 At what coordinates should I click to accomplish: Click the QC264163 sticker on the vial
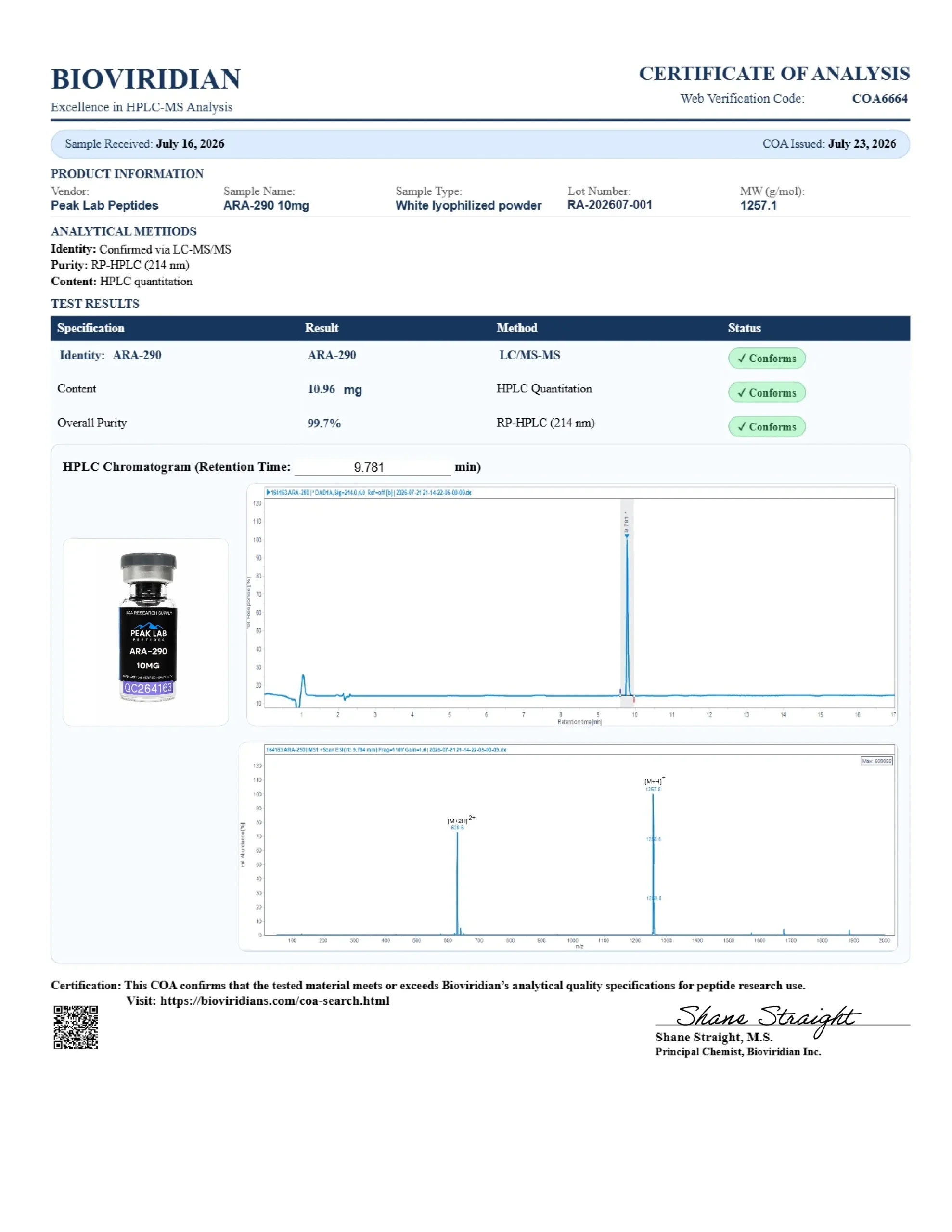[148, 688]
